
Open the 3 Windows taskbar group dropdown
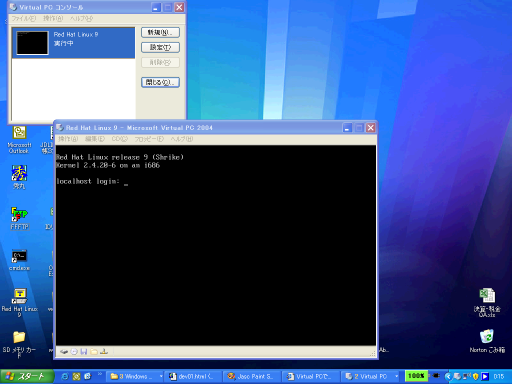pos(161,376)
